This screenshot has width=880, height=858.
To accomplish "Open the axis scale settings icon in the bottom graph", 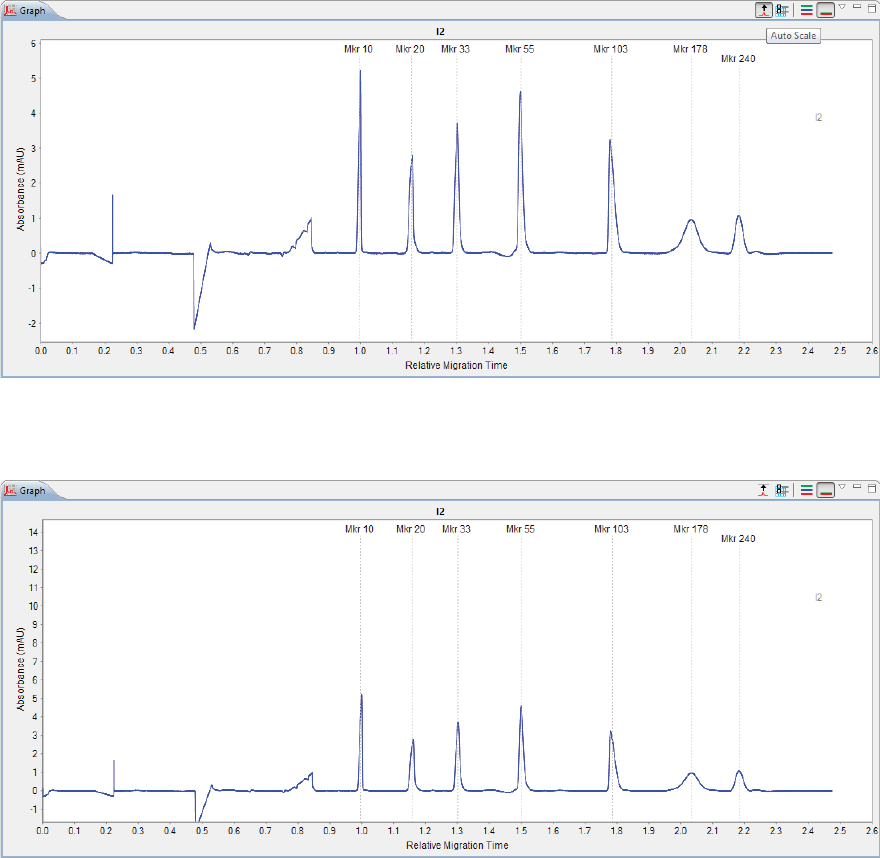I will click(x=782, y=490).
